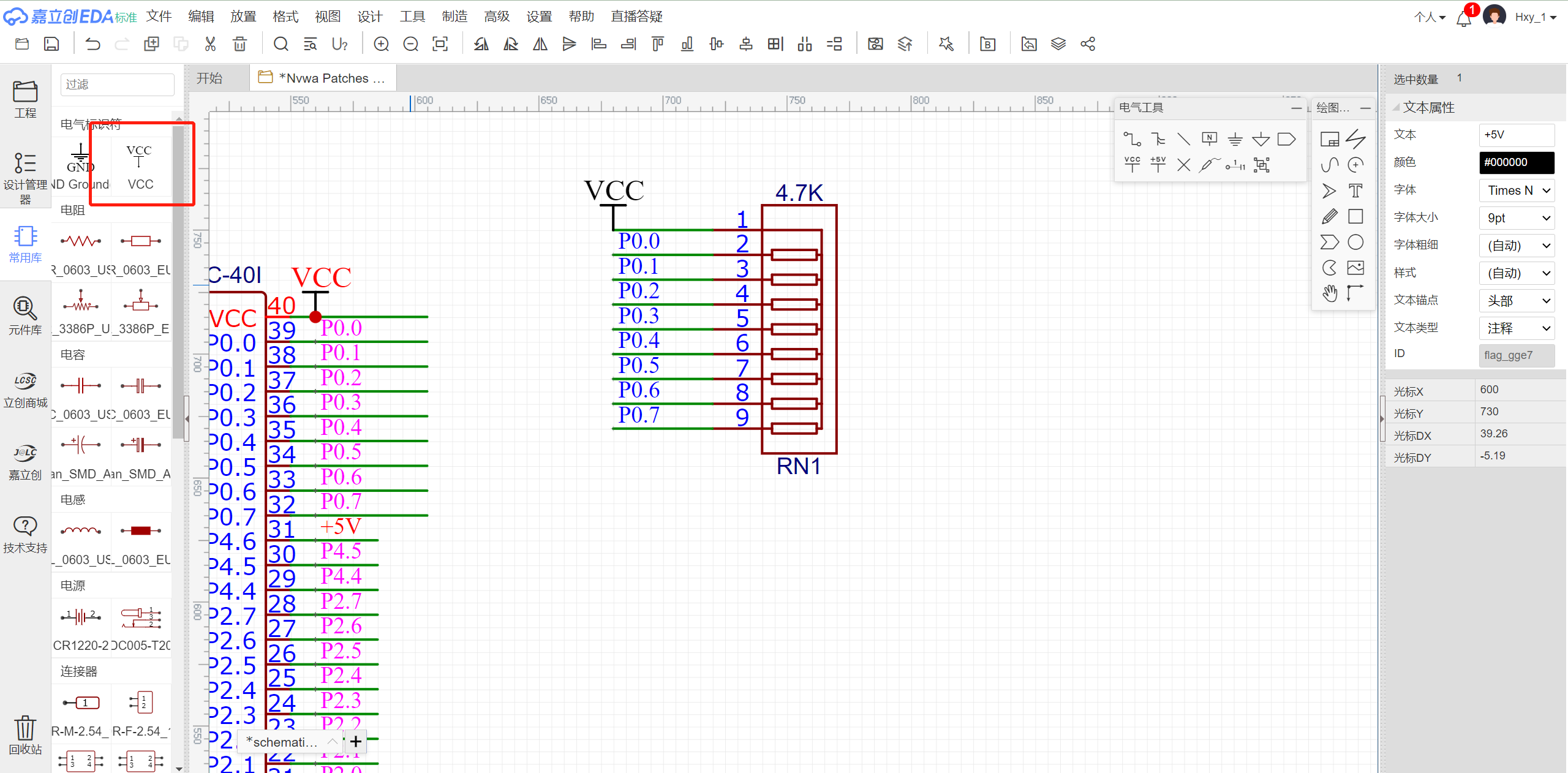The width and height of the screenshot is (1568, 773).
Task: Select the Text drawing tool
Action: [x=1355, y=191]
